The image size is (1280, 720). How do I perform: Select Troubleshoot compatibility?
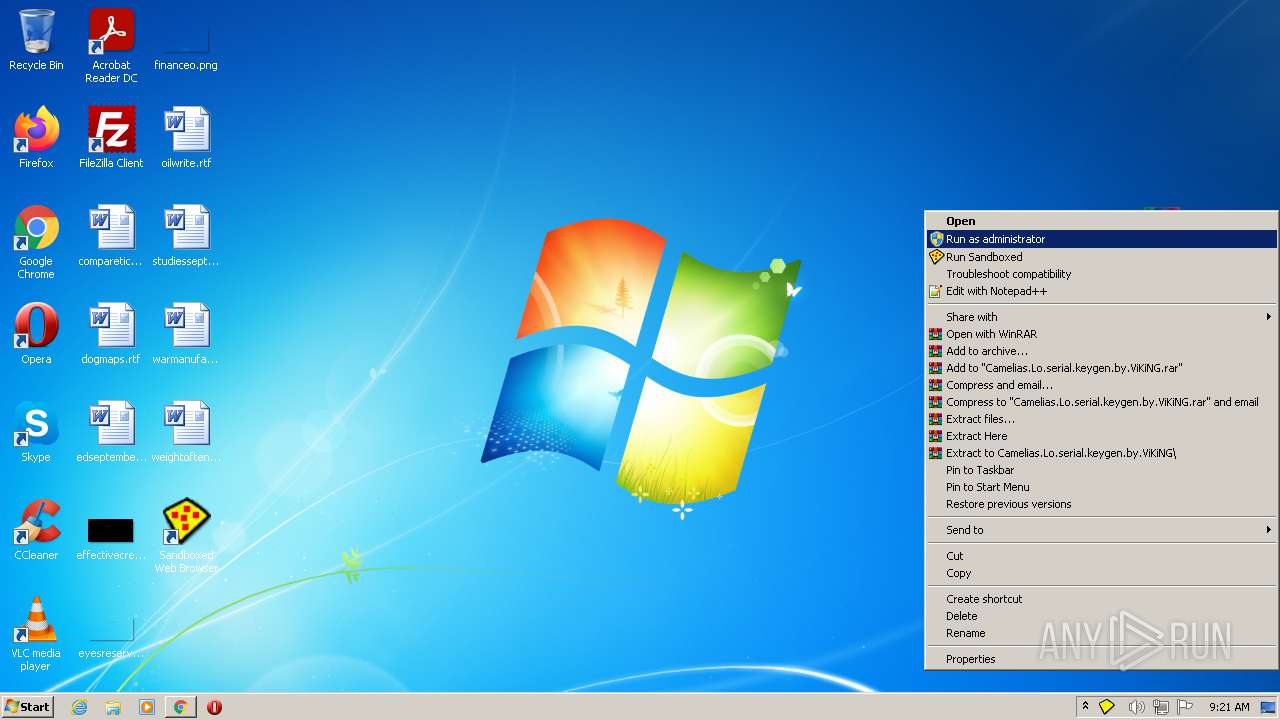1101,274
